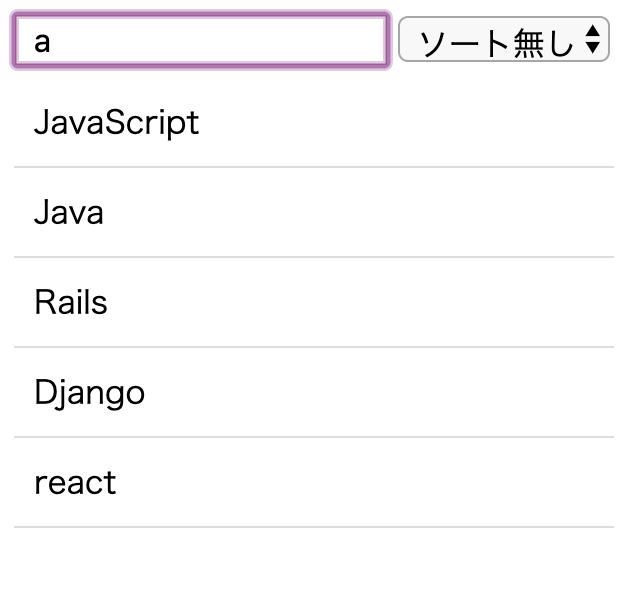Image resolution: width=642 pixels, height=608 pixels.
Task: Click the last result labeled react
Action: coord(75,483)
